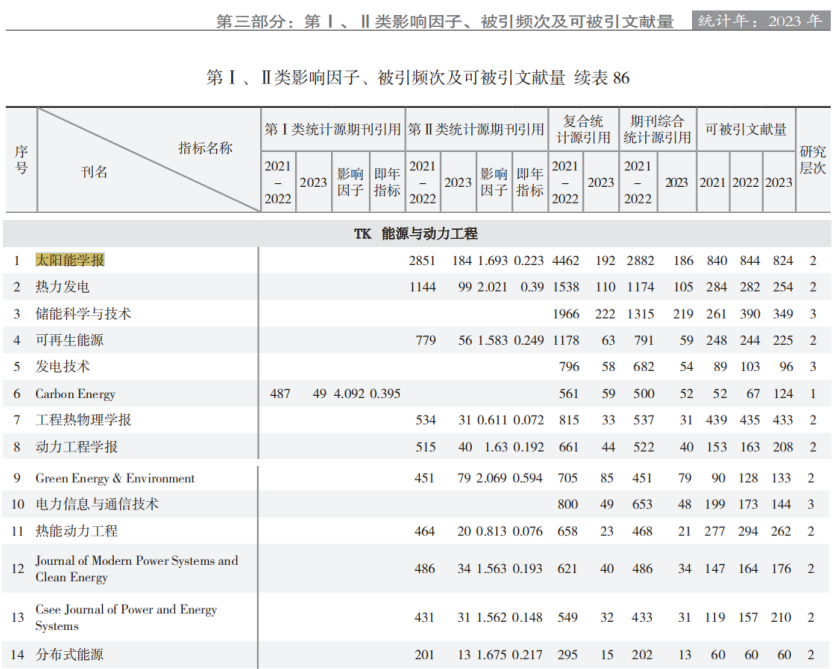Click 可再生能源 value 779
Screen dimensions: 836x669
tap(425, 341)
